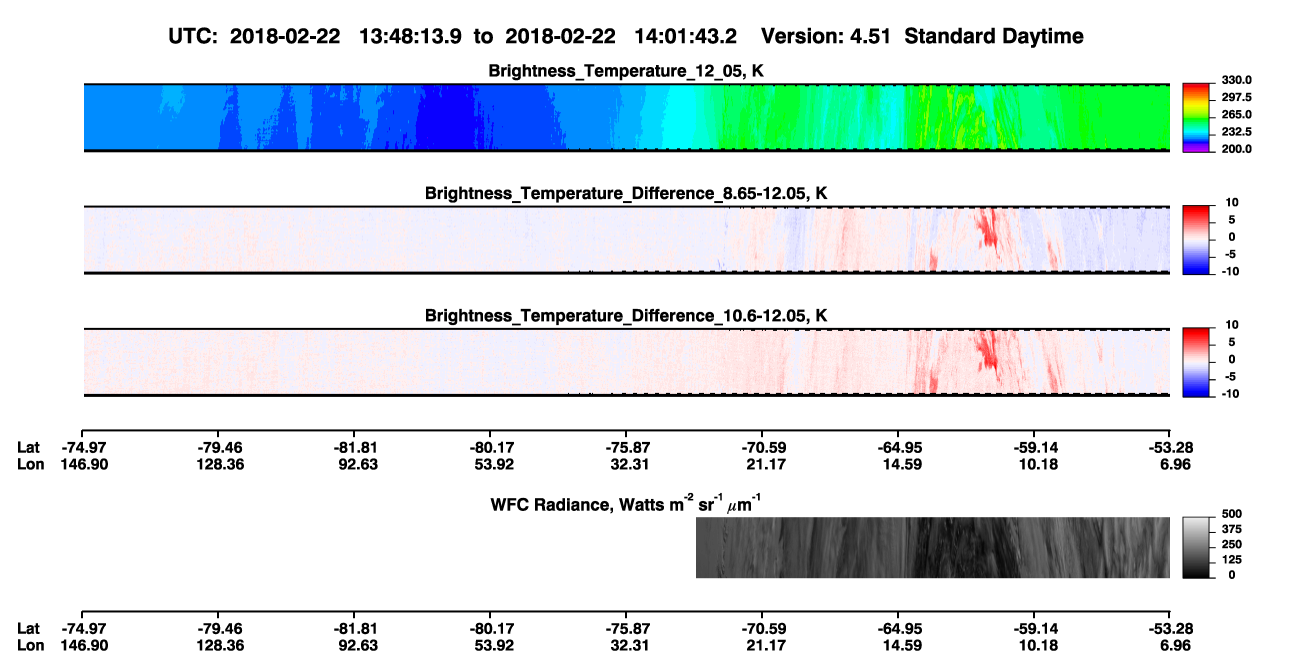Select the 10.6-12.05 difference image strip
Viewport: 1300px width, 667px height.
pyautogui.click(x=627, y=362)
